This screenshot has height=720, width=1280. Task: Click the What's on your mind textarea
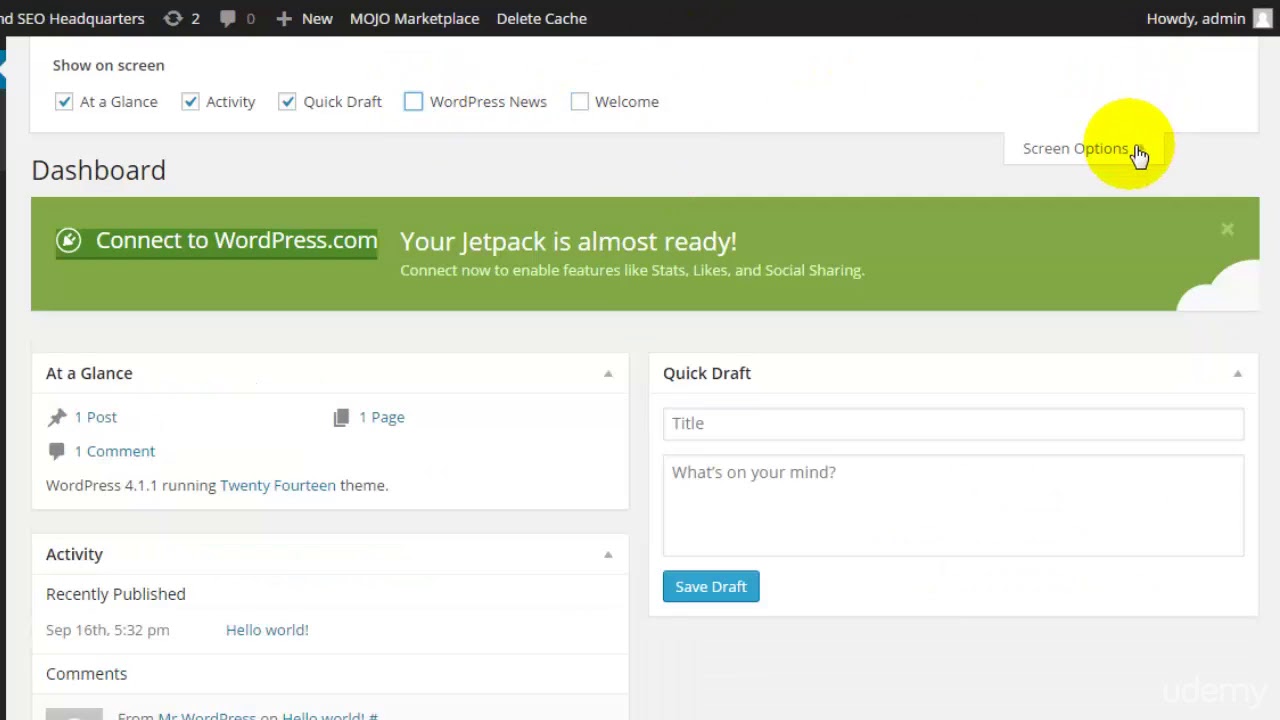coord(953,506)
